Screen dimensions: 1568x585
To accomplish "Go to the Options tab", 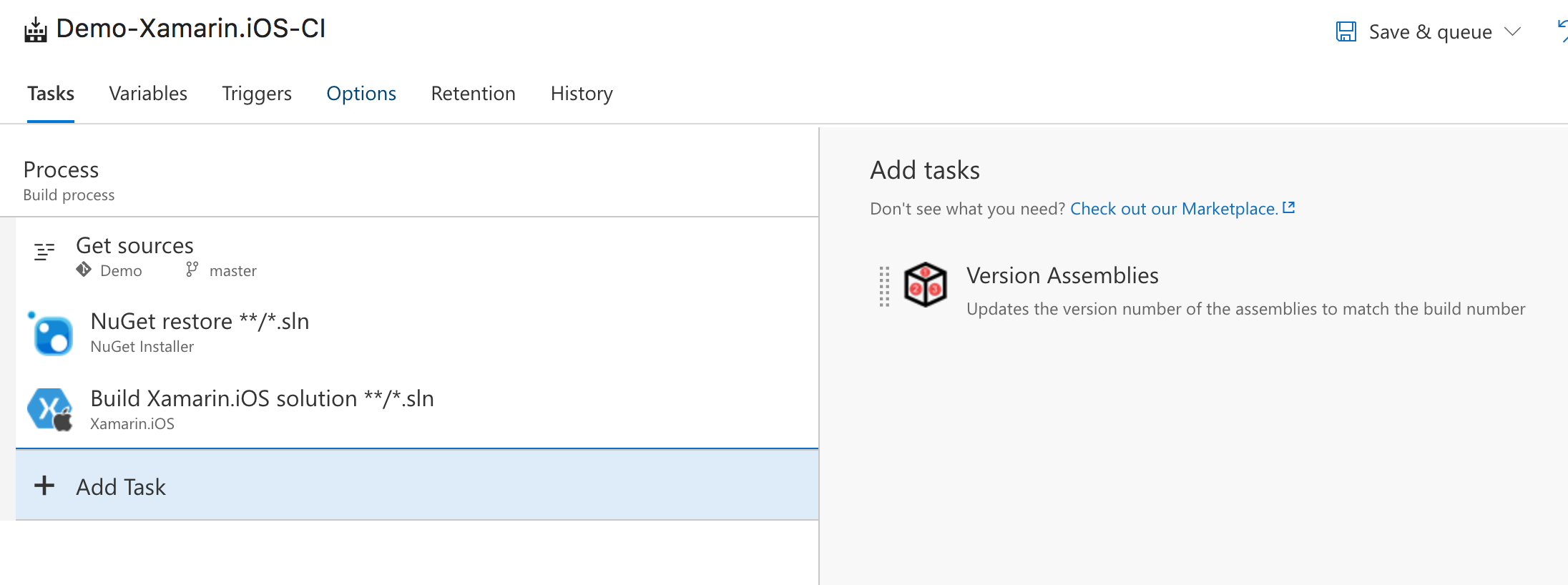I will [x=361, y=94].
